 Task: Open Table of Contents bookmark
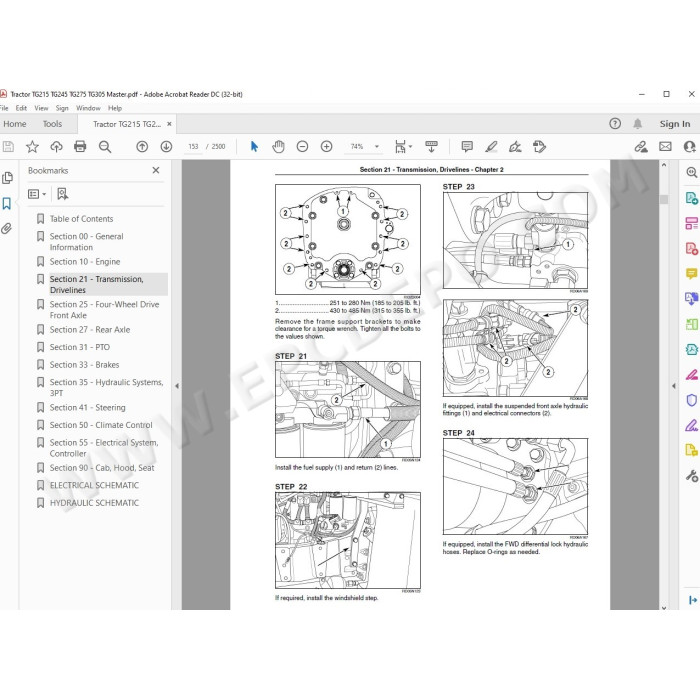[x=81, y=219]
